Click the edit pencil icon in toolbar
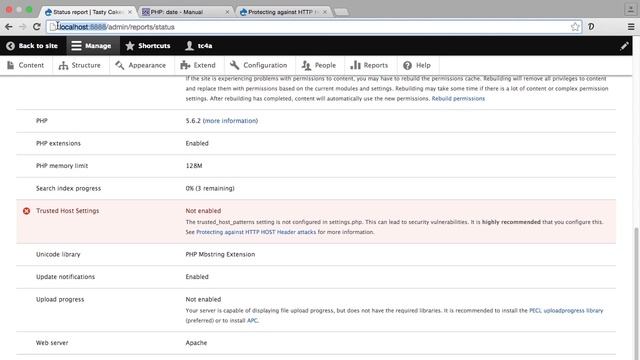 point(624,46)
